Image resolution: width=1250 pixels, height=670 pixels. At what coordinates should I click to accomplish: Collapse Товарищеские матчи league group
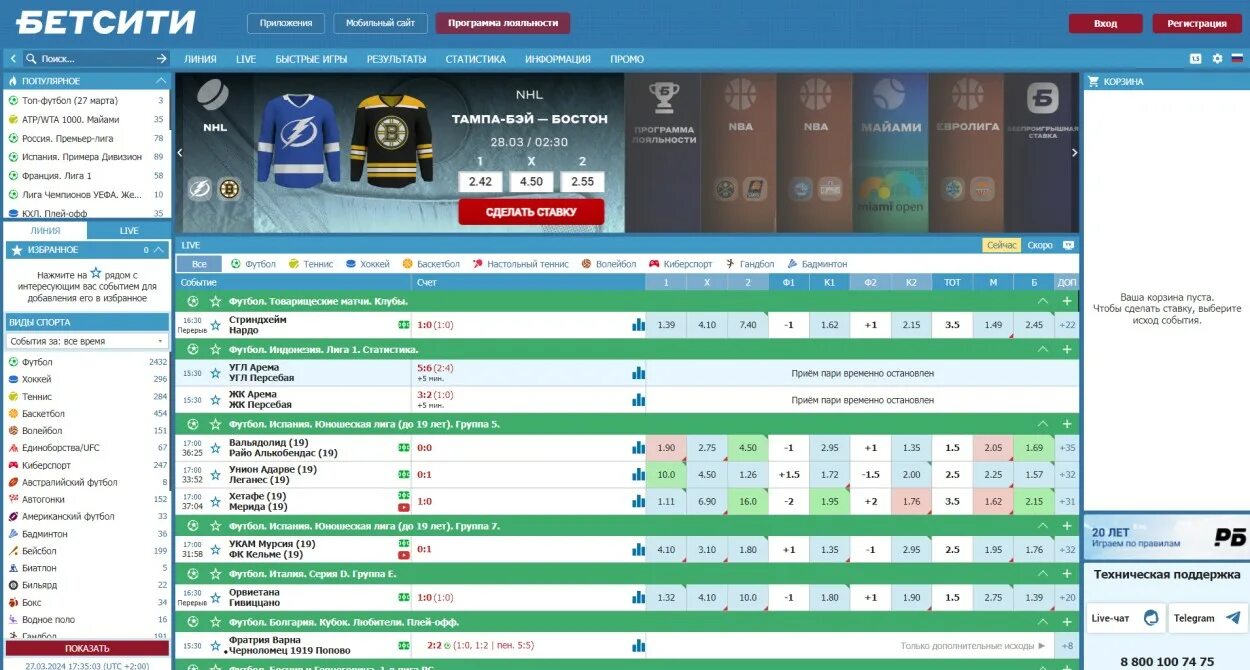coord(1043,301)
